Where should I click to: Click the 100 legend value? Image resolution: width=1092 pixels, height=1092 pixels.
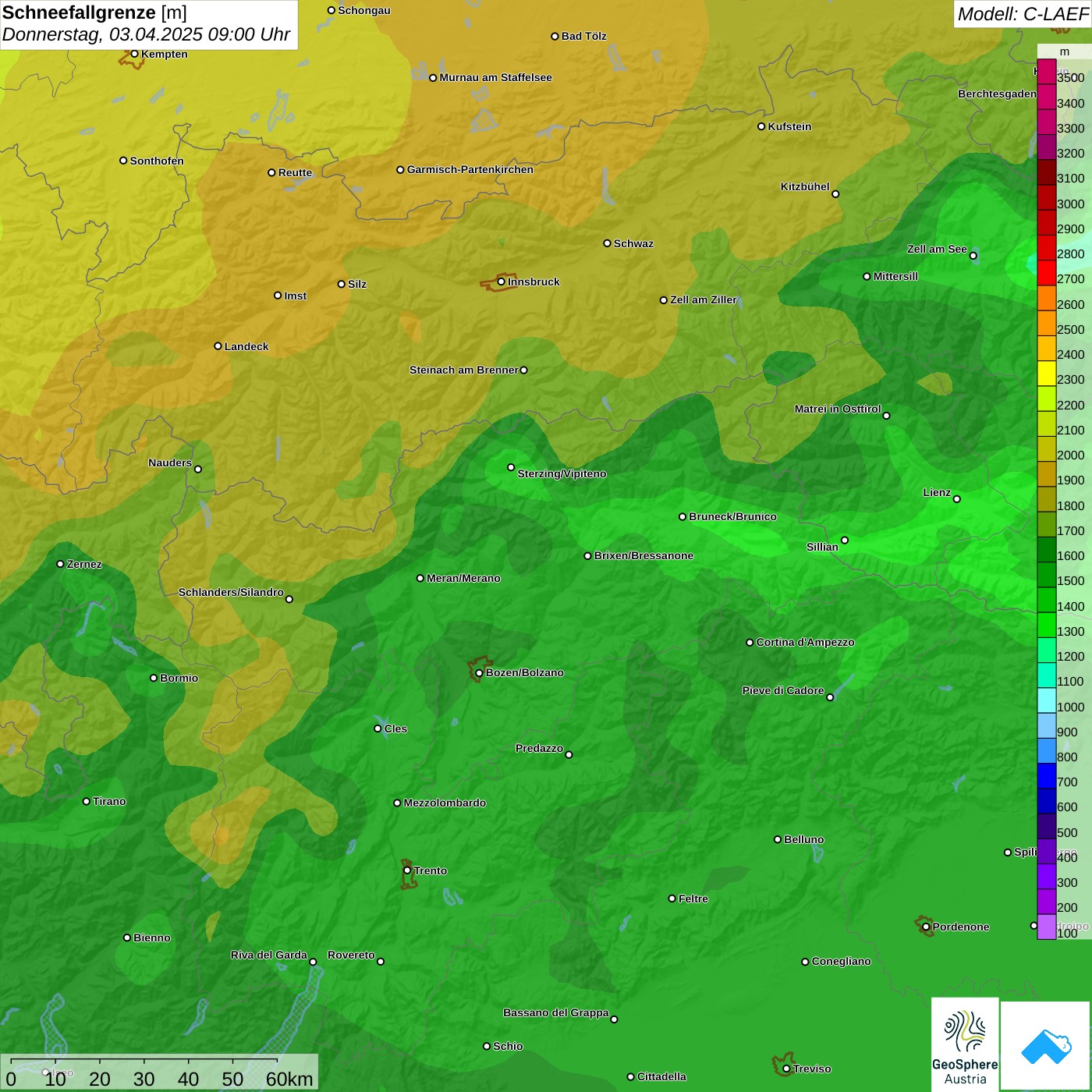click(x=1068, y=934)
